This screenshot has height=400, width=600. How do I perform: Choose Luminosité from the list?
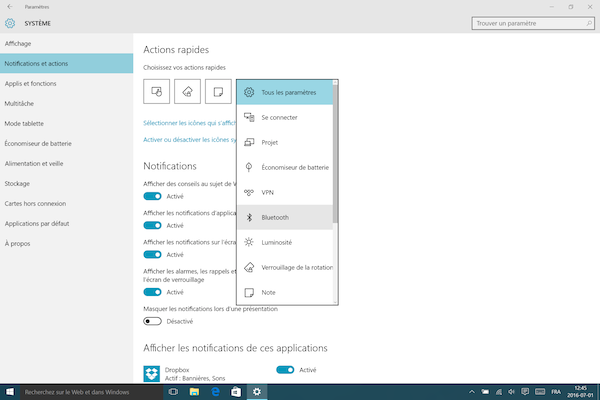pos(285,242)
